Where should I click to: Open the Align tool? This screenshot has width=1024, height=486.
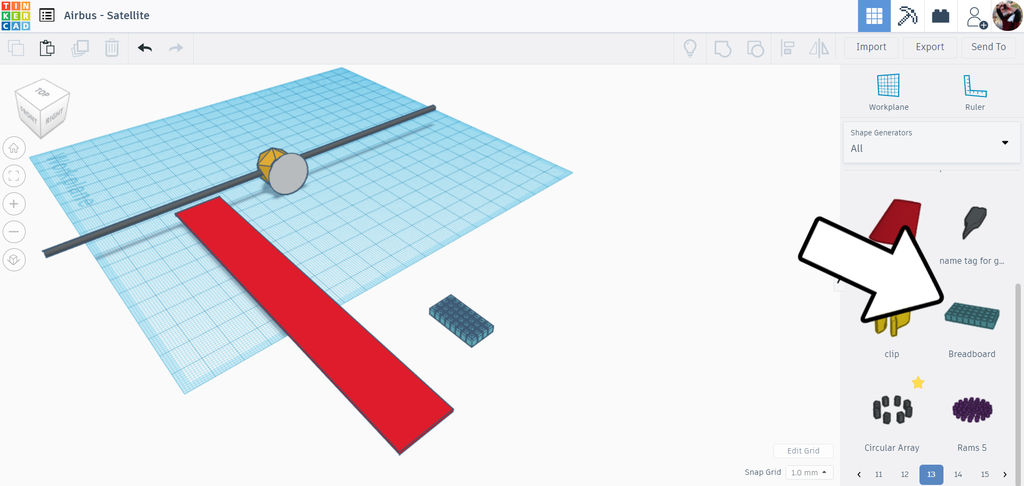(787, 48)
